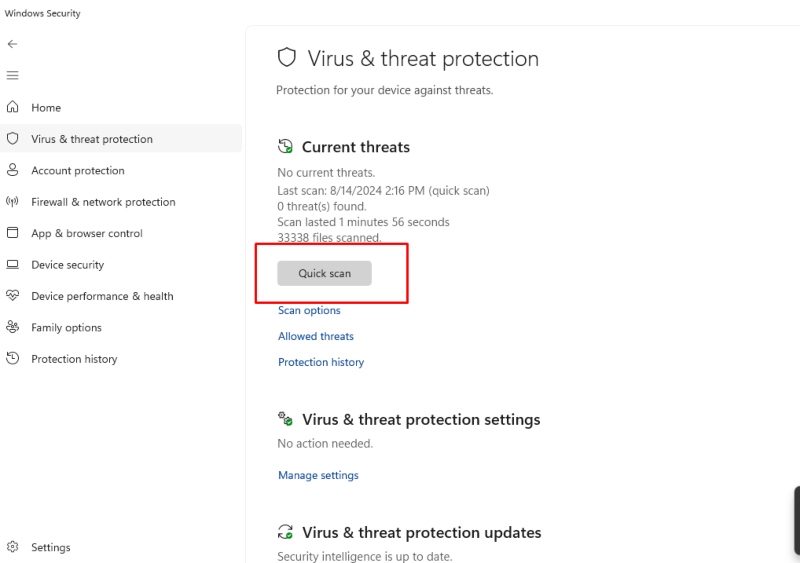Click the Settings gear icon
Screen dimensions: 800x563
(12, 547)
